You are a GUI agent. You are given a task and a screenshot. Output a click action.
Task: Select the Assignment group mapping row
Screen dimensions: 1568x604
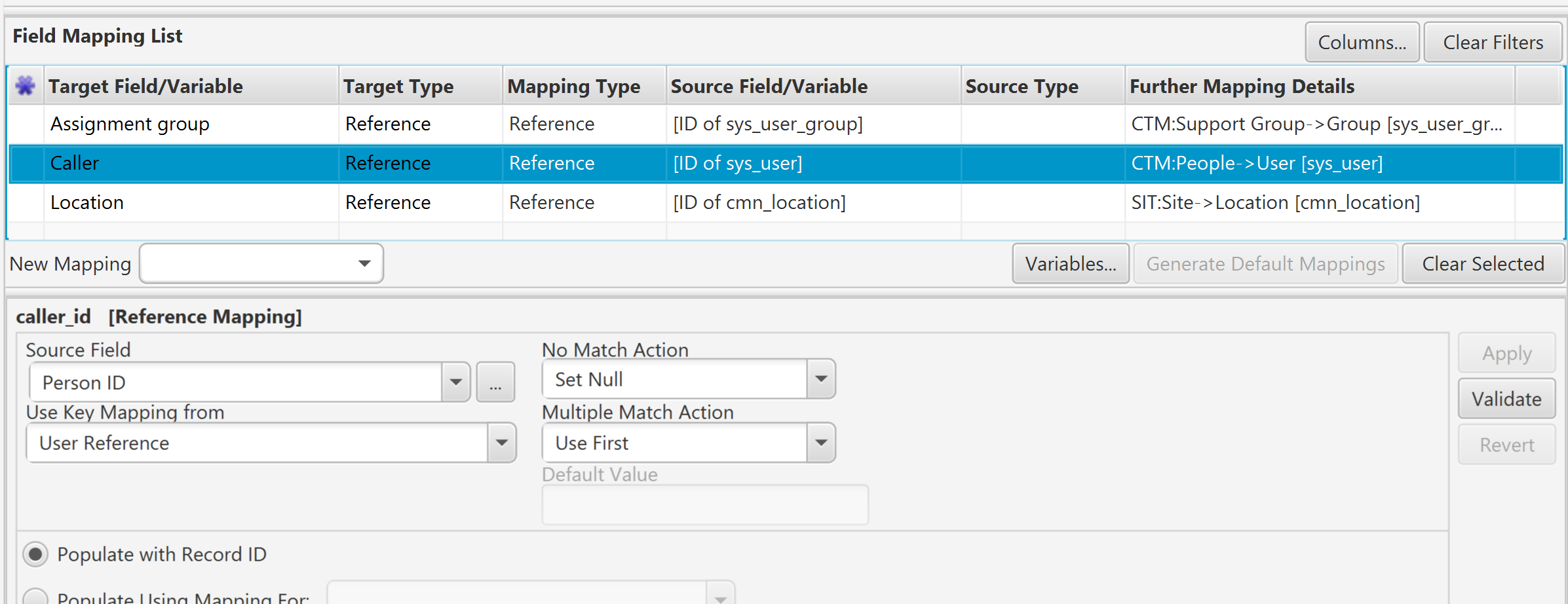[785, 124]
